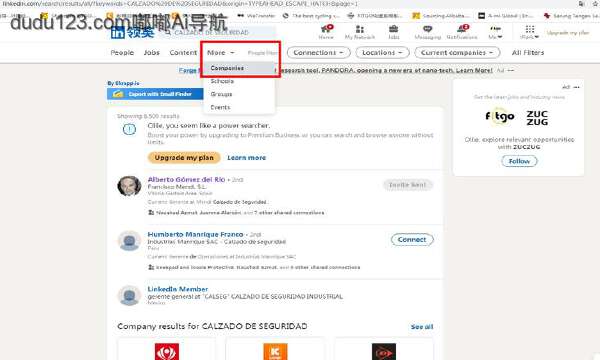Expand the Locations filter dropdown

pos(382,52)
